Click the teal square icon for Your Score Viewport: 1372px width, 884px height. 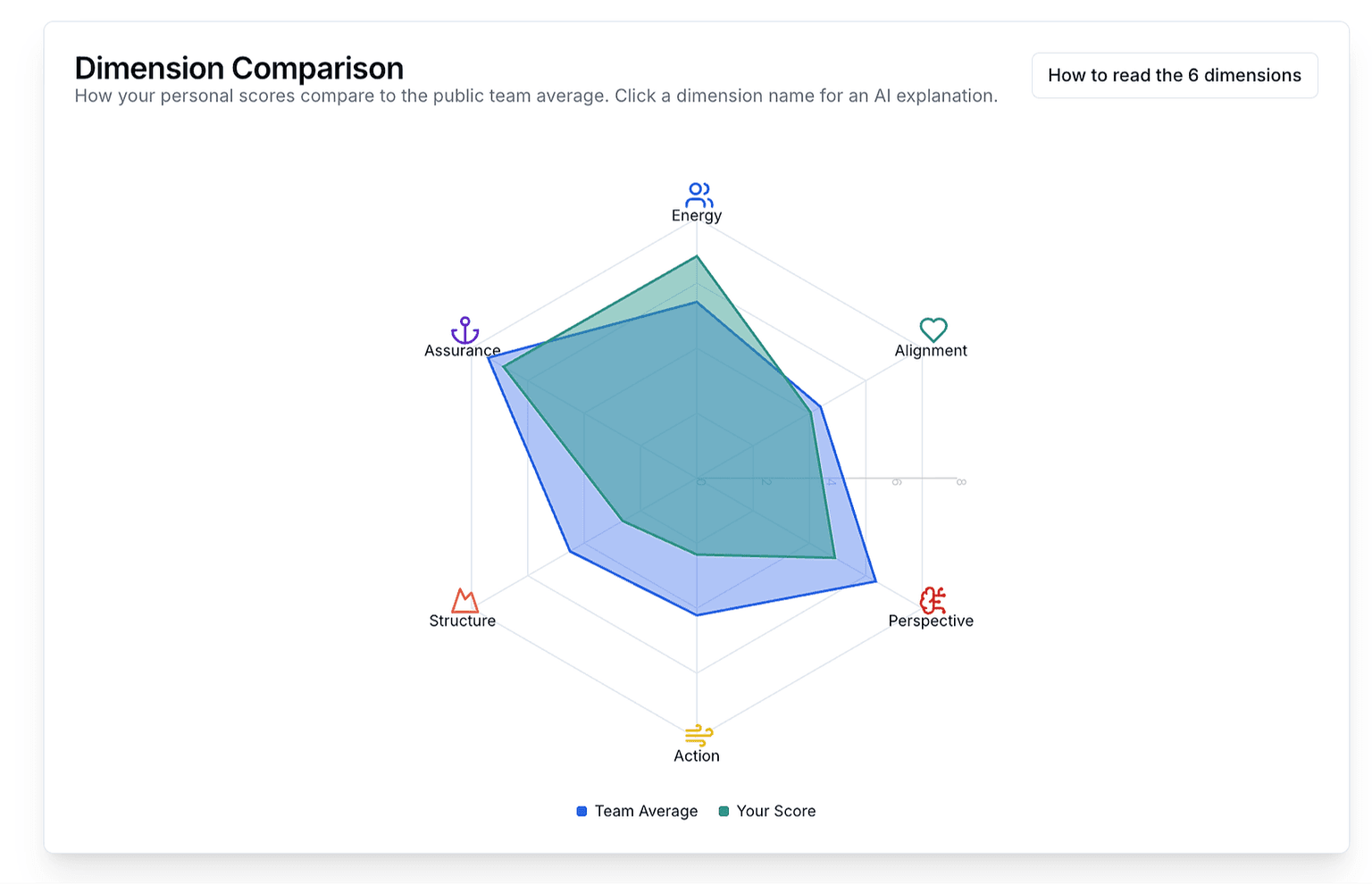coord(724,811)
